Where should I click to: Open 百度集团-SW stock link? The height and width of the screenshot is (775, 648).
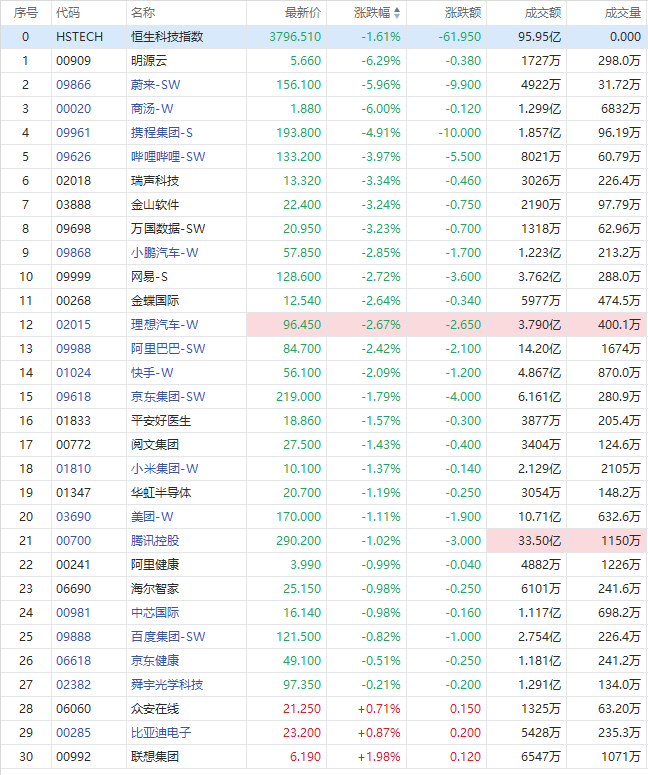pyautogui.click(x=168, y=637)
